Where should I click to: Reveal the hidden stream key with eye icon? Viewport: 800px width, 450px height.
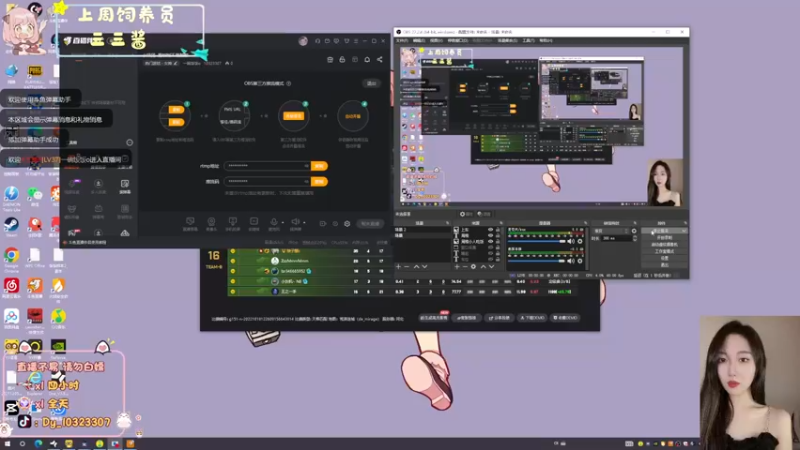pyautogui.click(x=306, y=181)
